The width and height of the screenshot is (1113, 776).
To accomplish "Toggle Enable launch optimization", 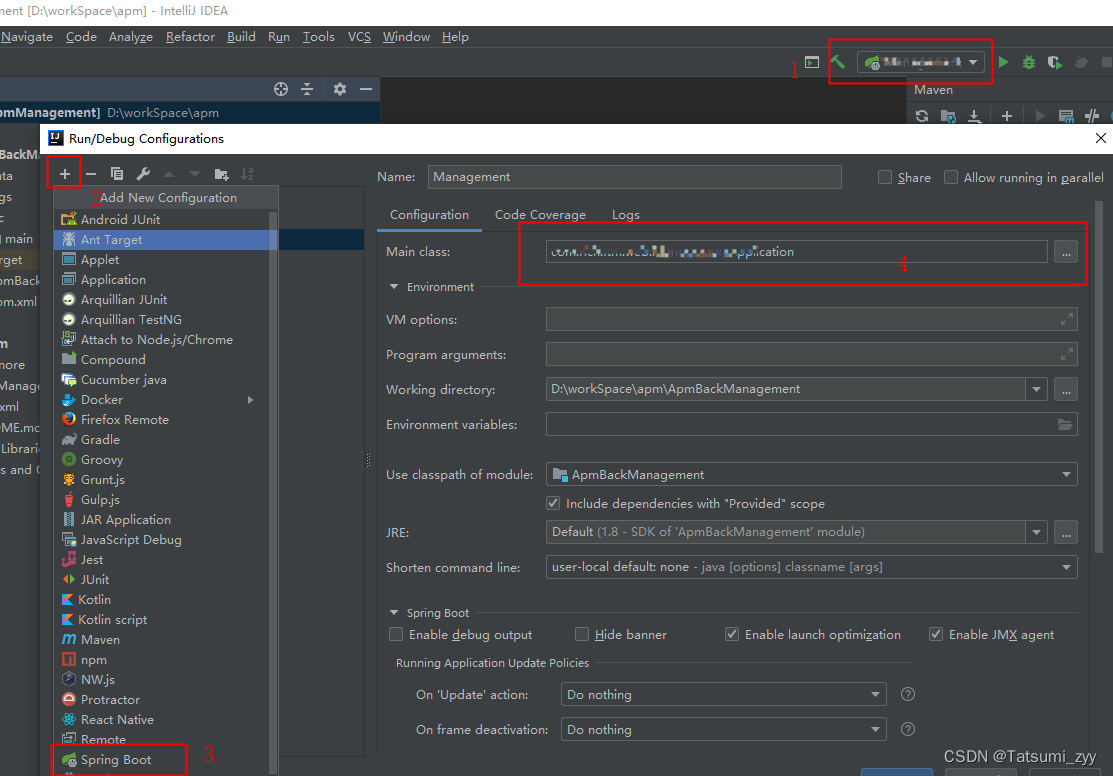I will tap(732, 634).
